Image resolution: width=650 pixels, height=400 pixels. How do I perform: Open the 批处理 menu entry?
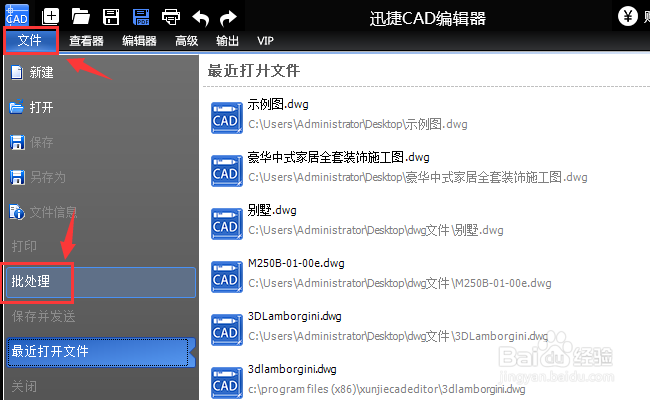click(x=101, y=282)
